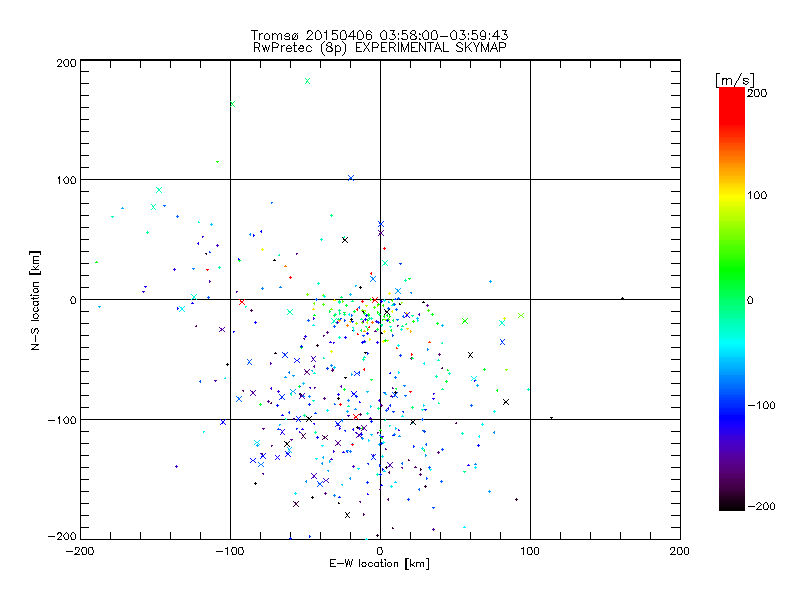The width and height of the screenshot is (800, 600).
Task: Select the black bottom of the color bar
Action: 731,503
